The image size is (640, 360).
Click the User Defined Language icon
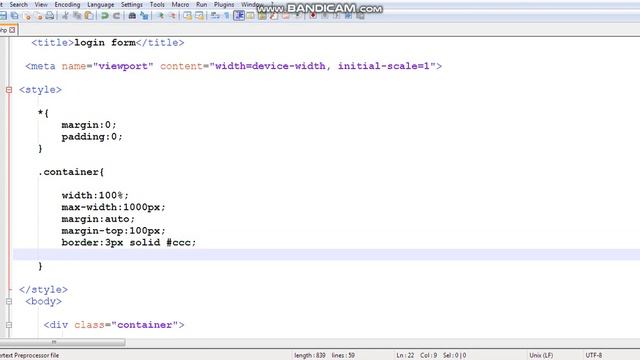tap(250, 16)
